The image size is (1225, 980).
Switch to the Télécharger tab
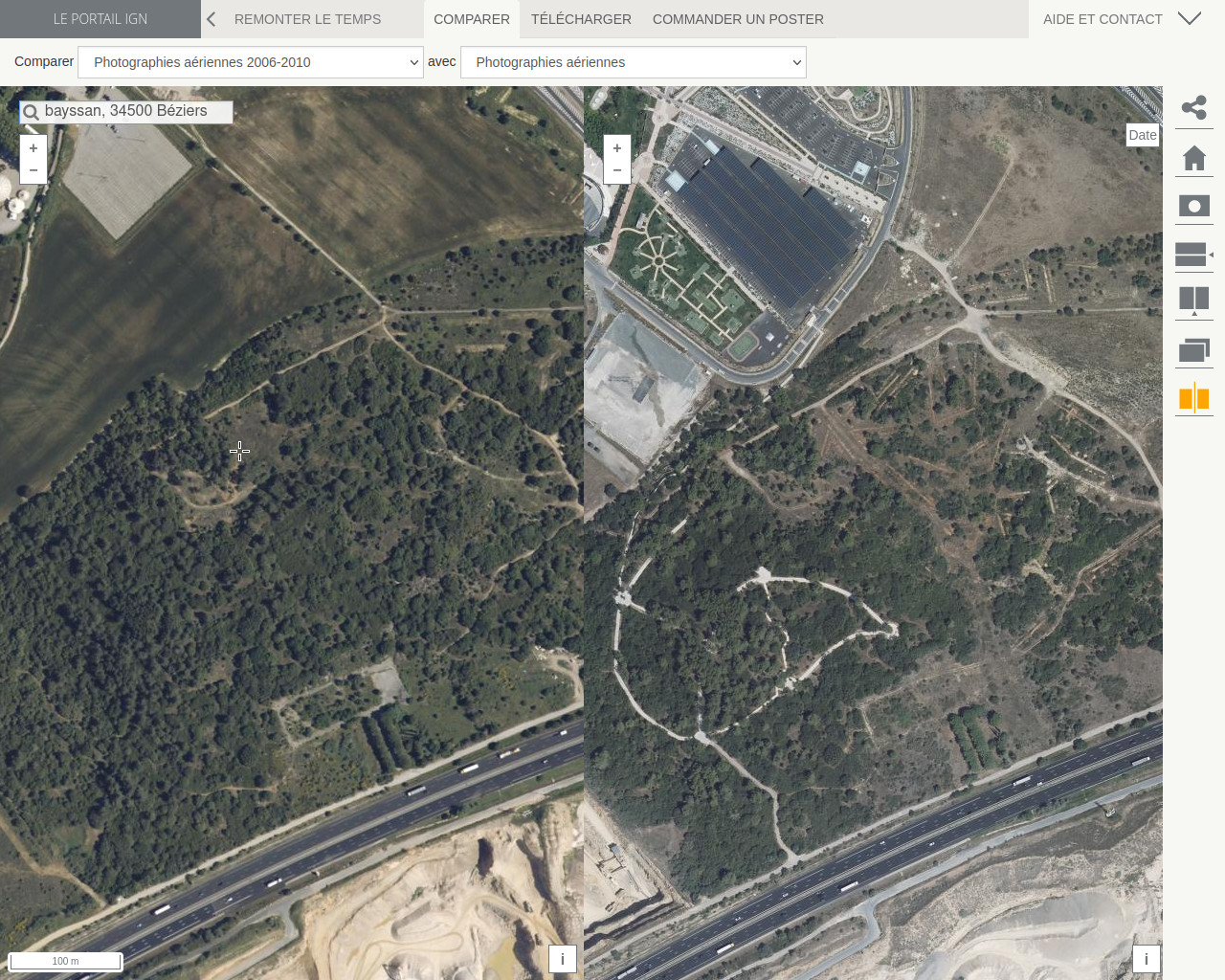click(x=581, y=19)
